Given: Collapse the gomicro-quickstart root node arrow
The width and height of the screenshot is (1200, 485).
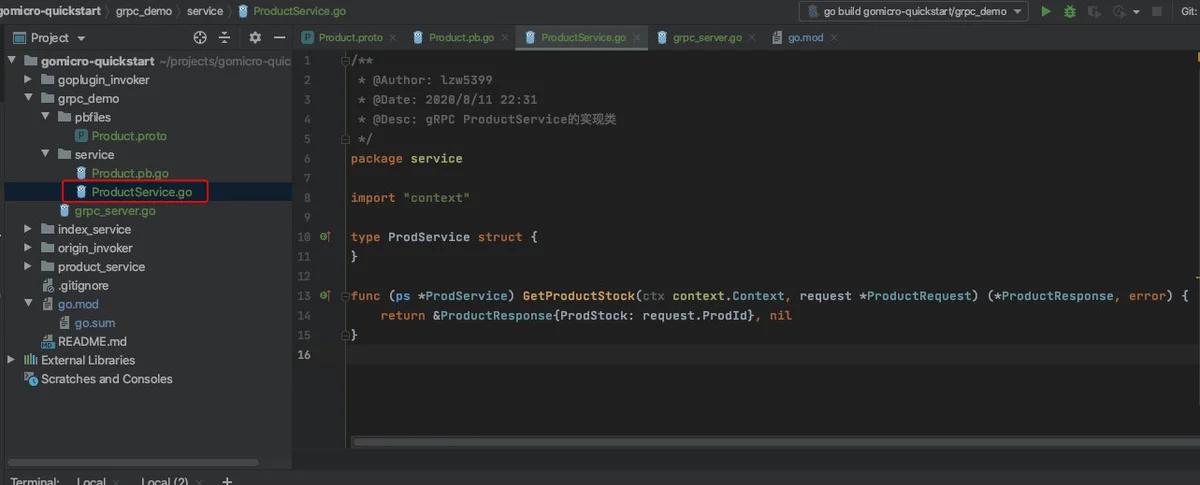Looking at the screenshot, I should [12, 61].
